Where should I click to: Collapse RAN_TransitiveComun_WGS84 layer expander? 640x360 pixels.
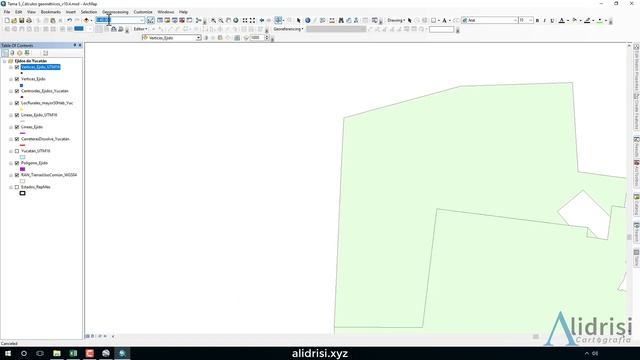point(11,175)
